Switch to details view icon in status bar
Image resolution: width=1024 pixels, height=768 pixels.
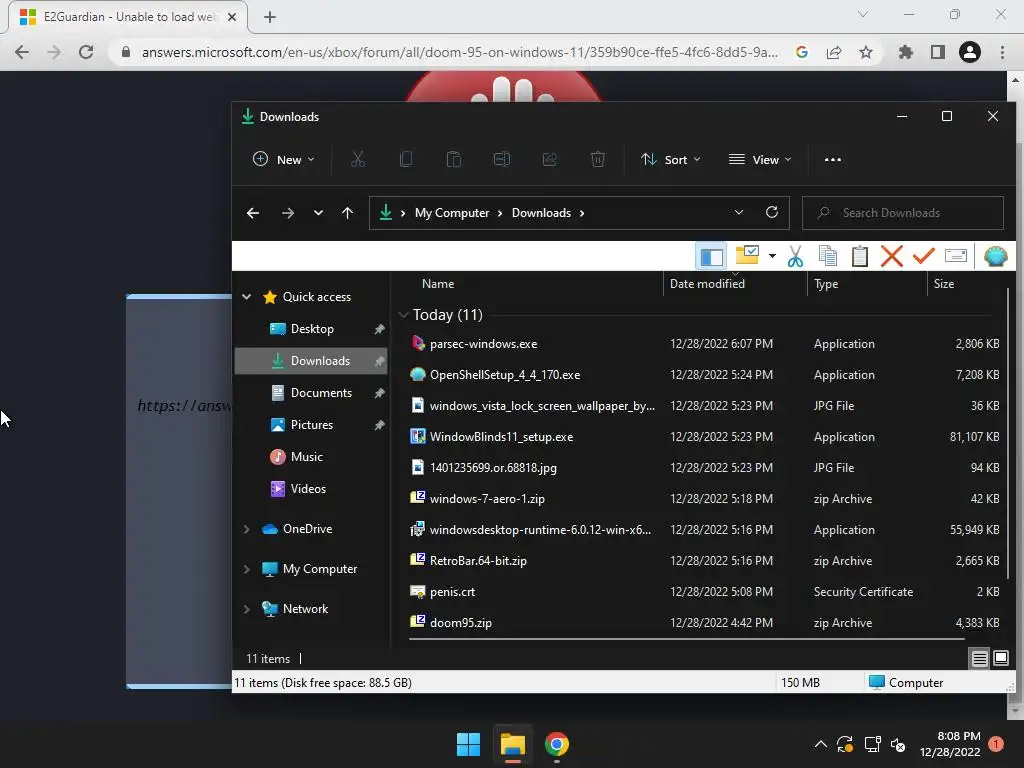pyautogui.click(x=979, y=658)
